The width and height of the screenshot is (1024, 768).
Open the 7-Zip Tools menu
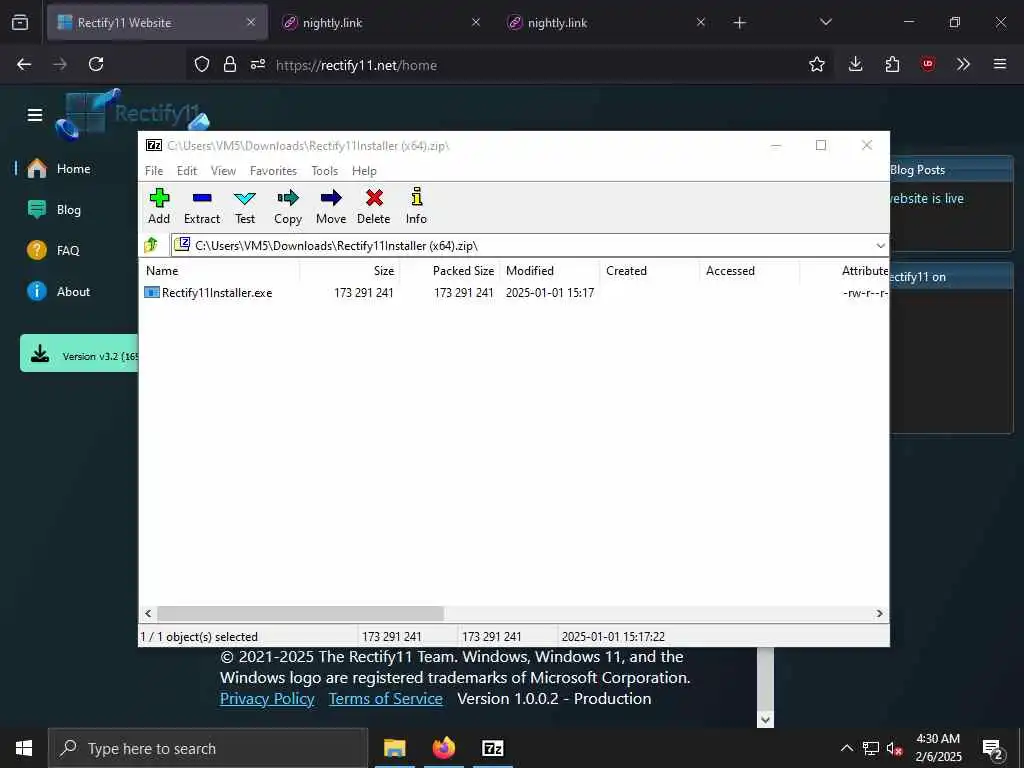tap(325, 170)
